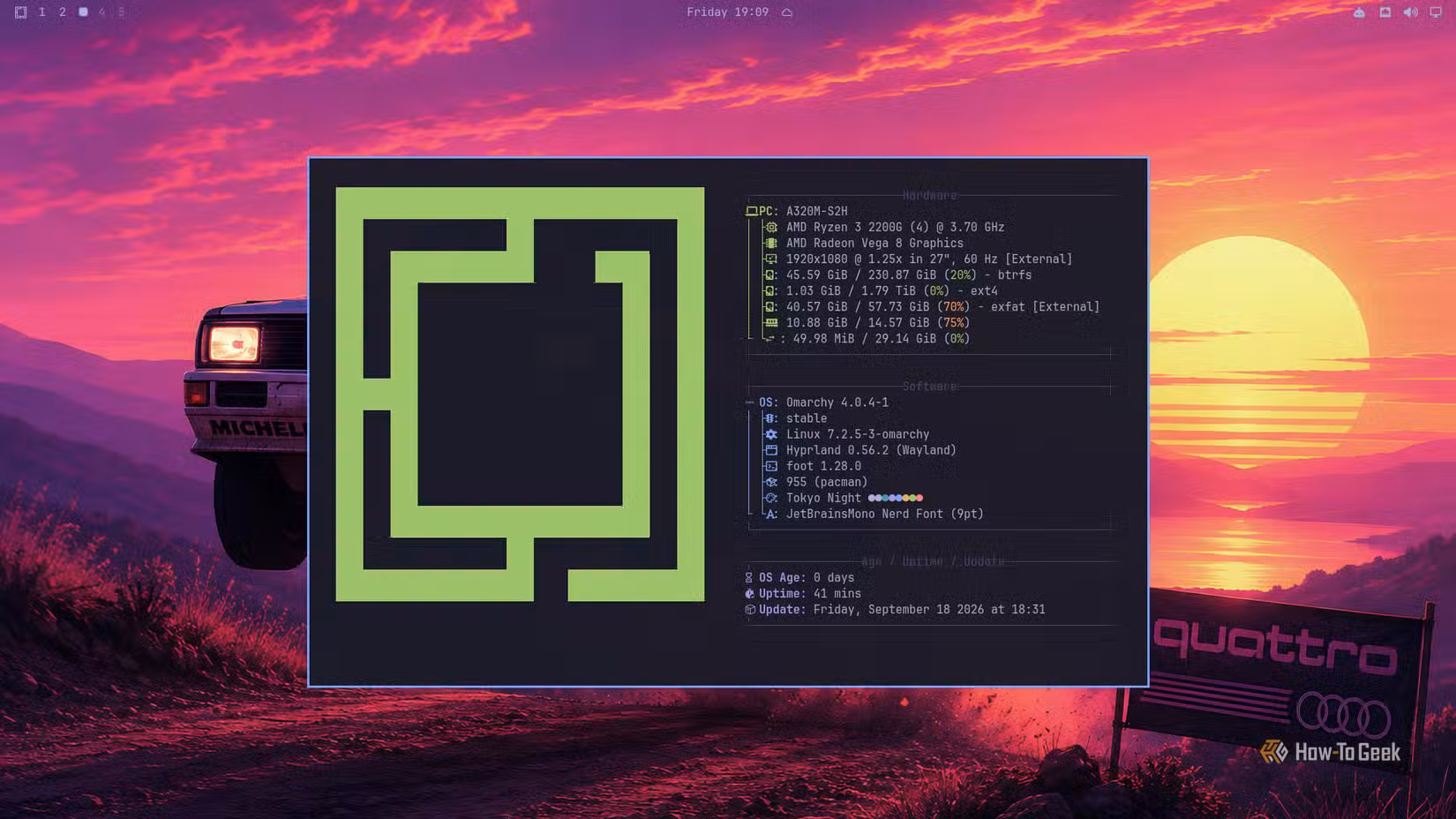Click the CPU chip icon for Ryzen row

click(771, 227)
